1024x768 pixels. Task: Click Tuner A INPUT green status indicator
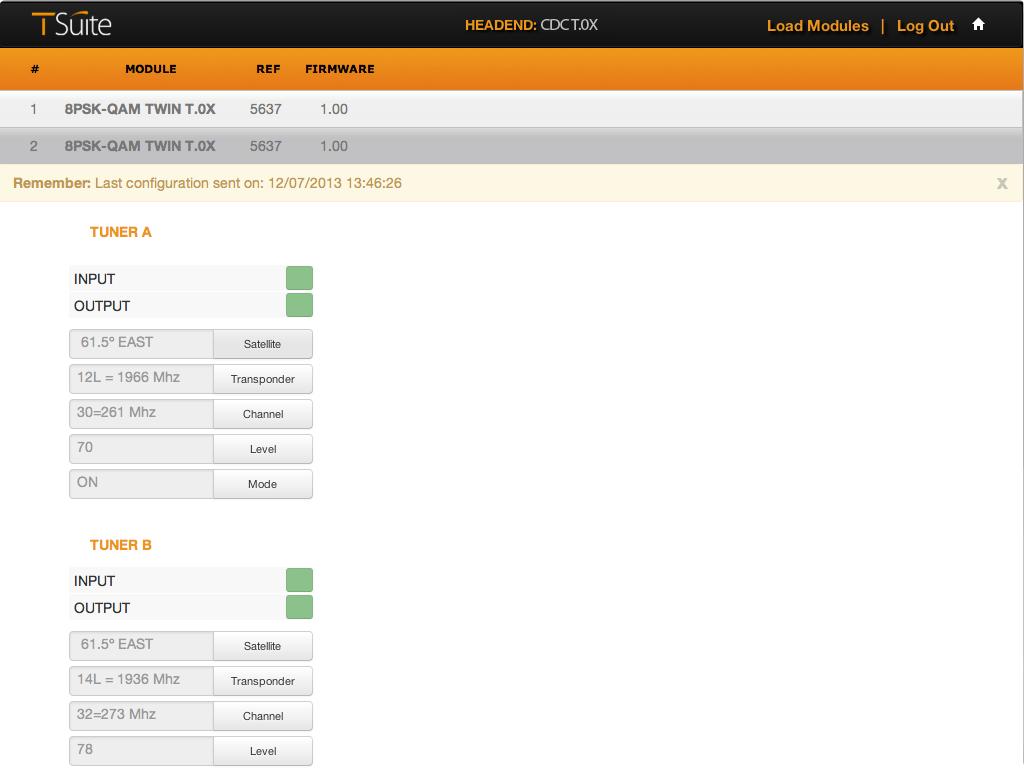(299, 278)
